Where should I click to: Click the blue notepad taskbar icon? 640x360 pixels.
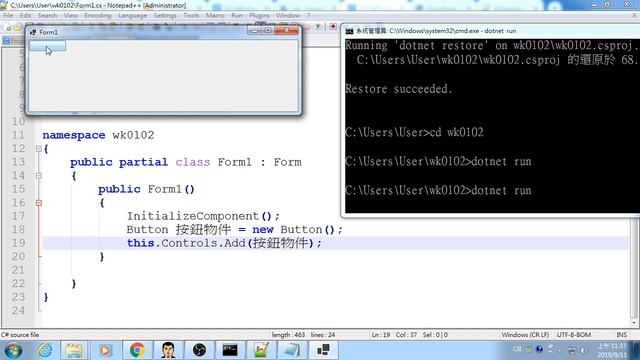point(292,350)
